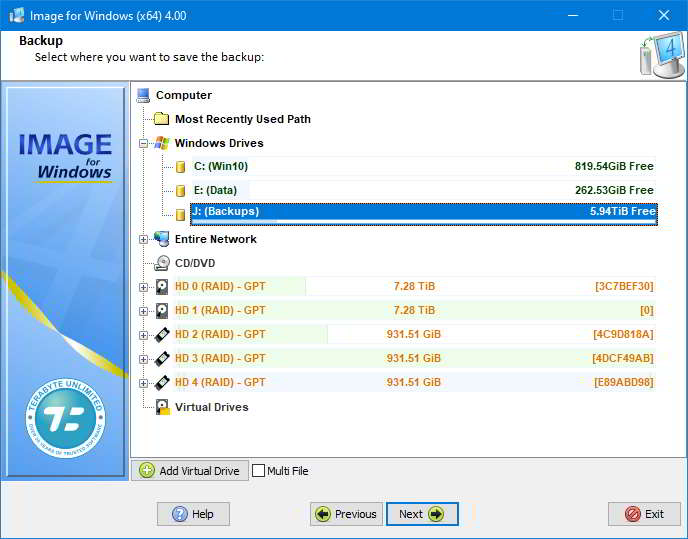Minimize the Image for Windows window
Screen dimensions: 688x539
pyautogui.click(x=573, y=15)
